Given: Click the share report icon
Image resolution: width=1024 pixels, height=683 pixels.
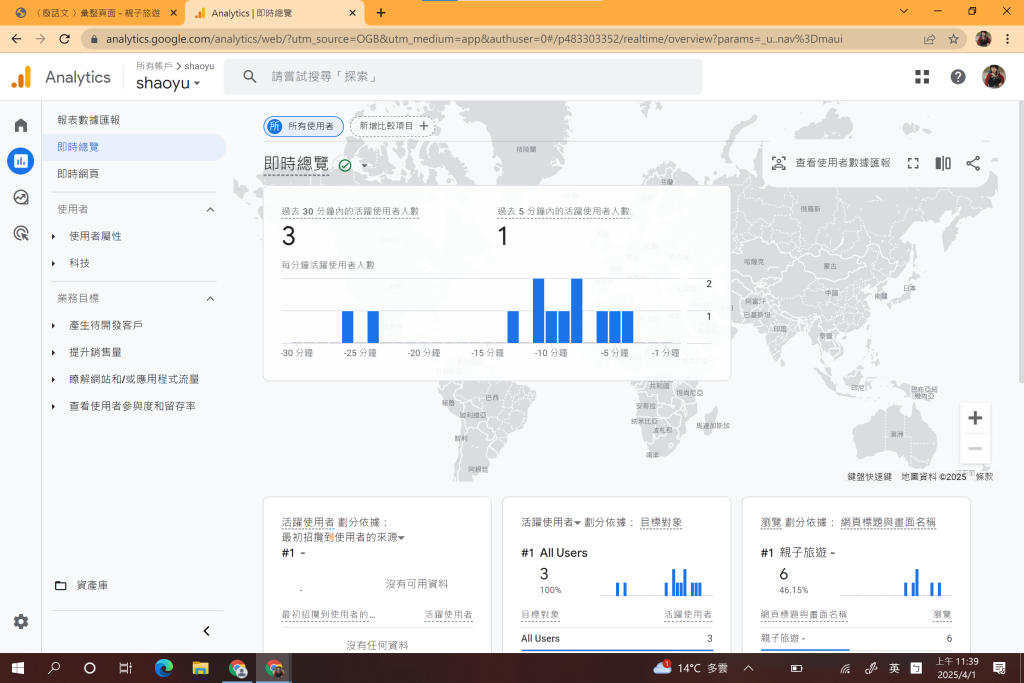Looking at the screenshot, I should pyautogui.click(x=973, y=163).
